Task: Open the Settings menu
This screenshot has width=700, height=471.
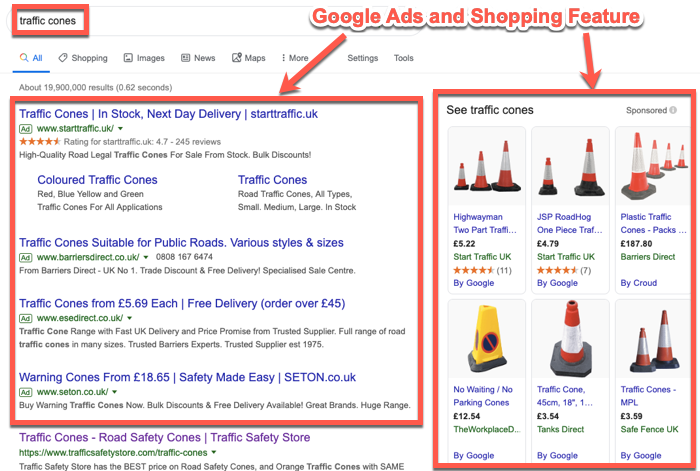Action: [x=362, y=58]
